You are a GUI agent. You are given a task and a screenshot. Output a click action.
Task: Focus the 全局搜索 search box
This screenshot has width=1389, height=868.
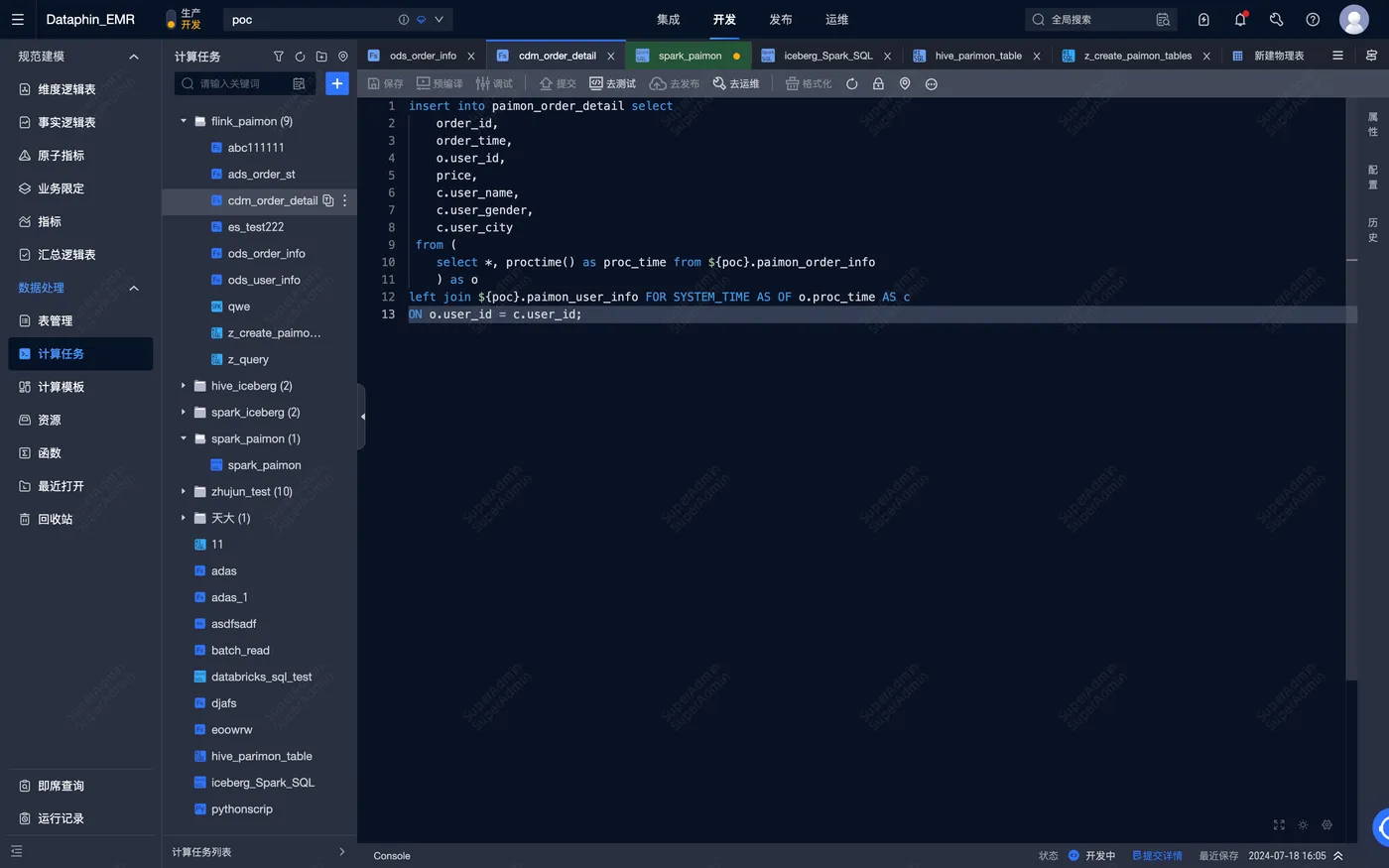[1100, 20]
